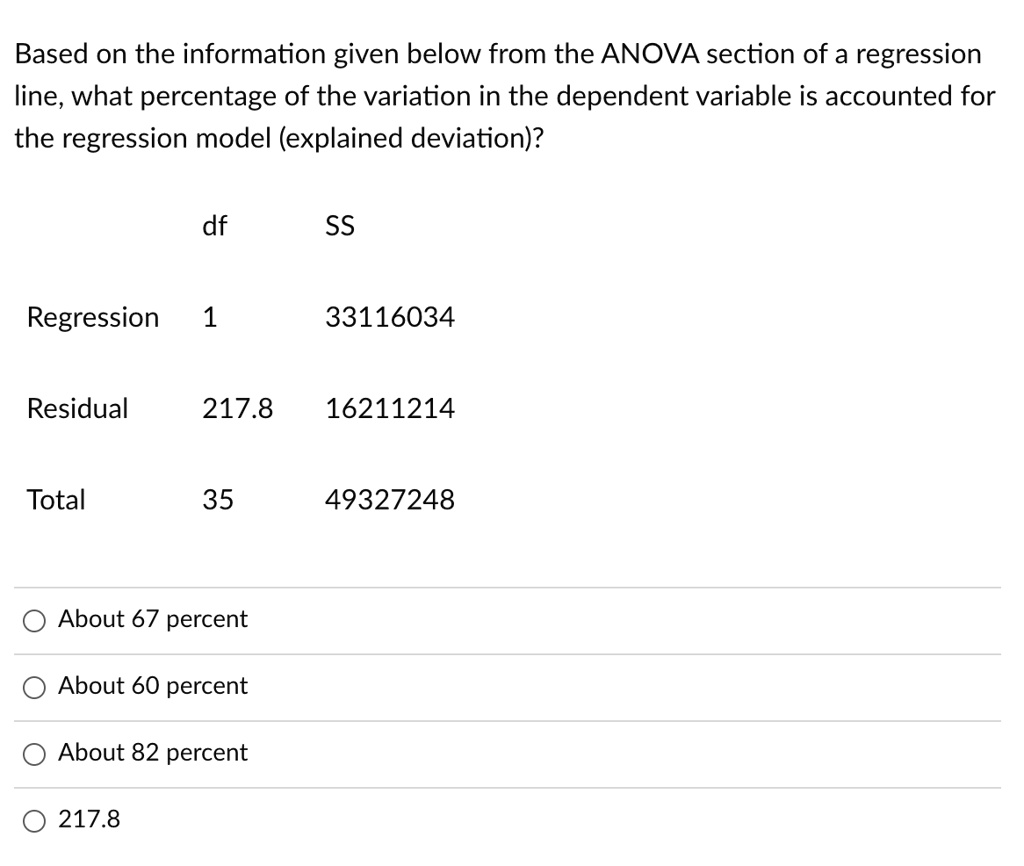This screenshot has width=1024, height=866.
Task: Click the Residual SS value 16211214
Action: pos(391,408)
